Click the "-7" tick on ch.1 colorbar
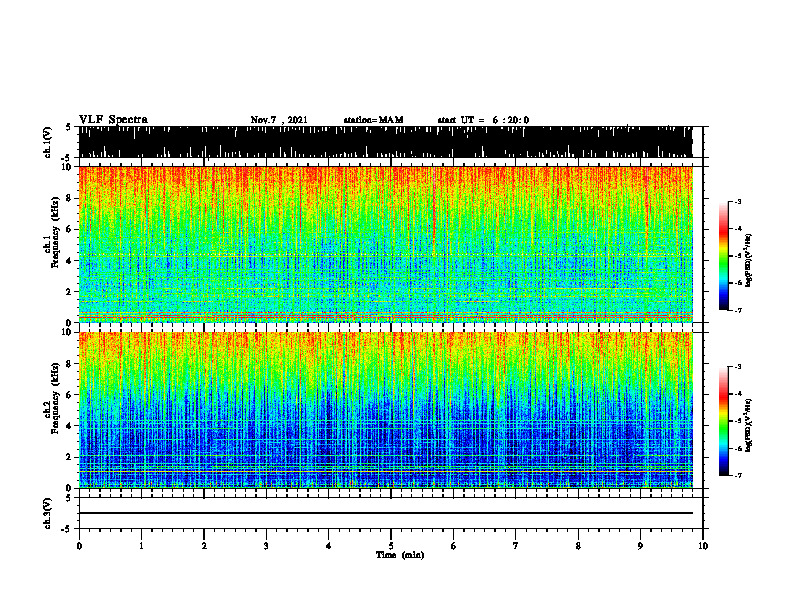792x612 pixels. coord(738,310)
